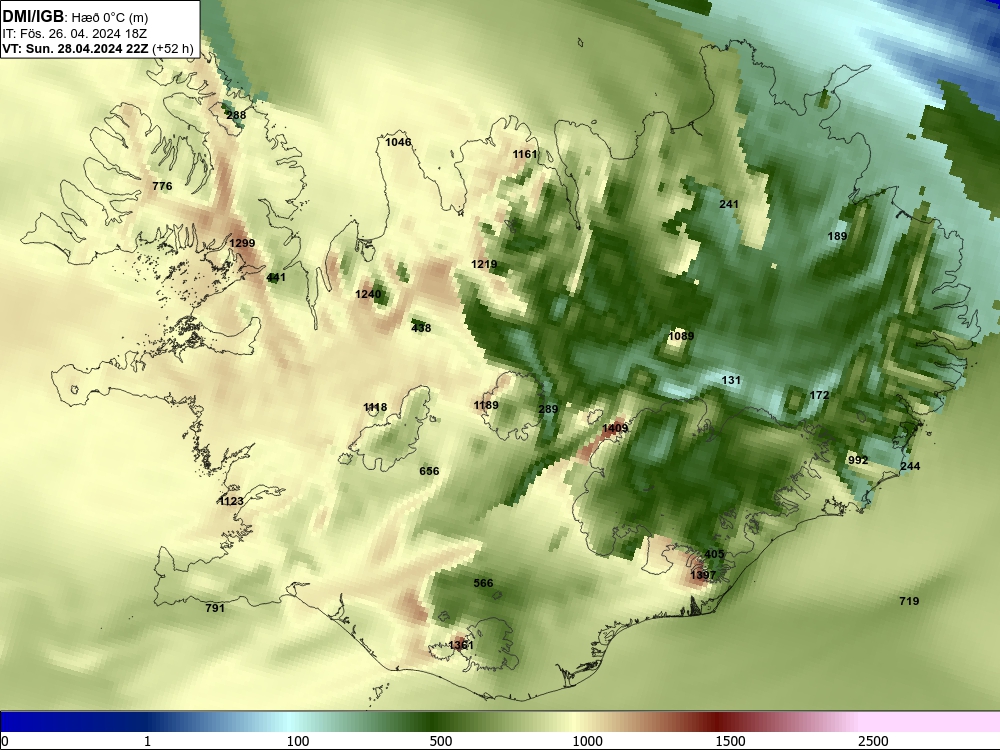Click the map value 1361
Image resolution: width=1000 pixels, height=750 pixels.
(461, 645)
